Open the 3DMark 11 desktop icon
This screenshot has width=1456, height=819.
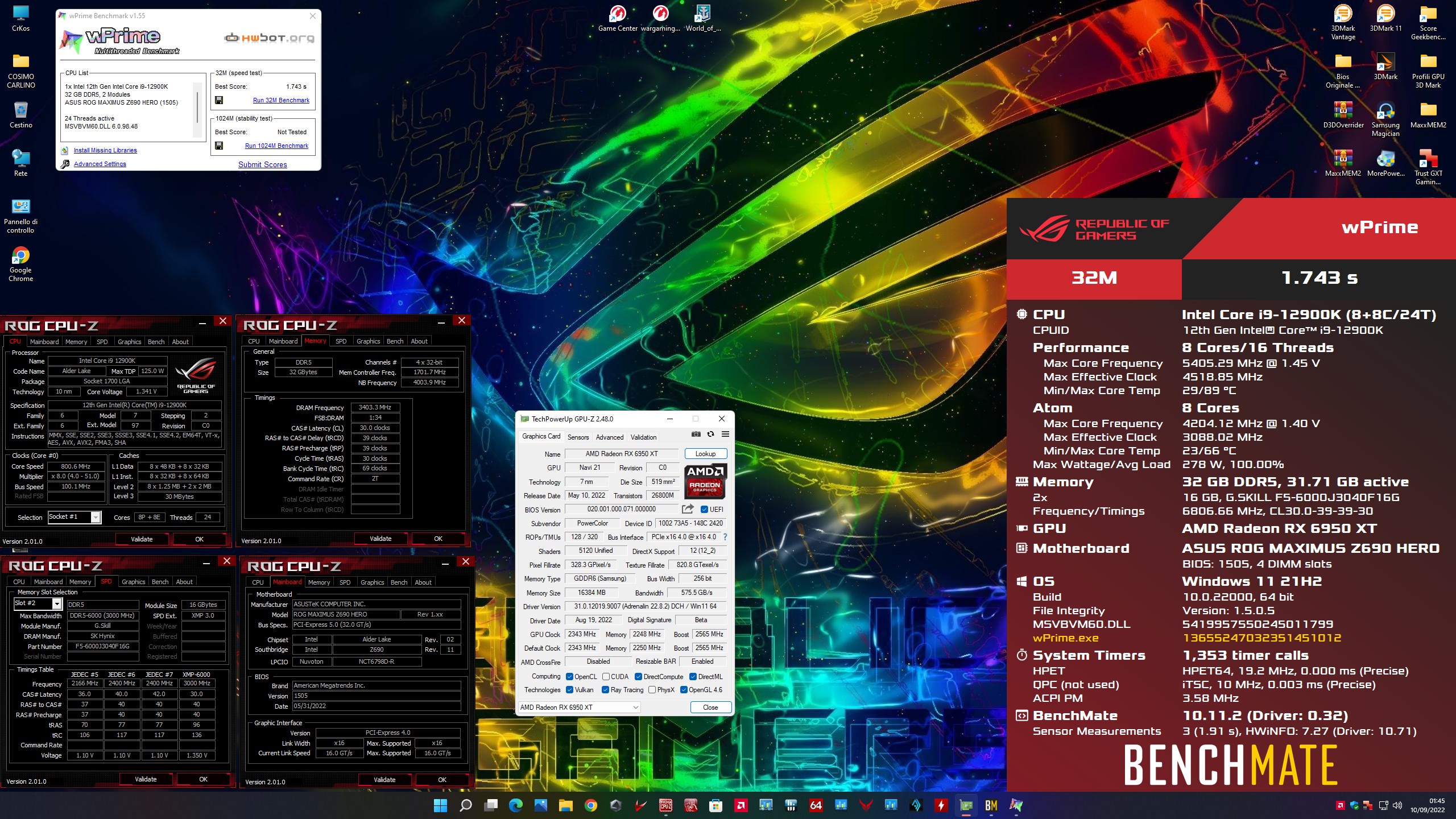(x=1385, y=18)
